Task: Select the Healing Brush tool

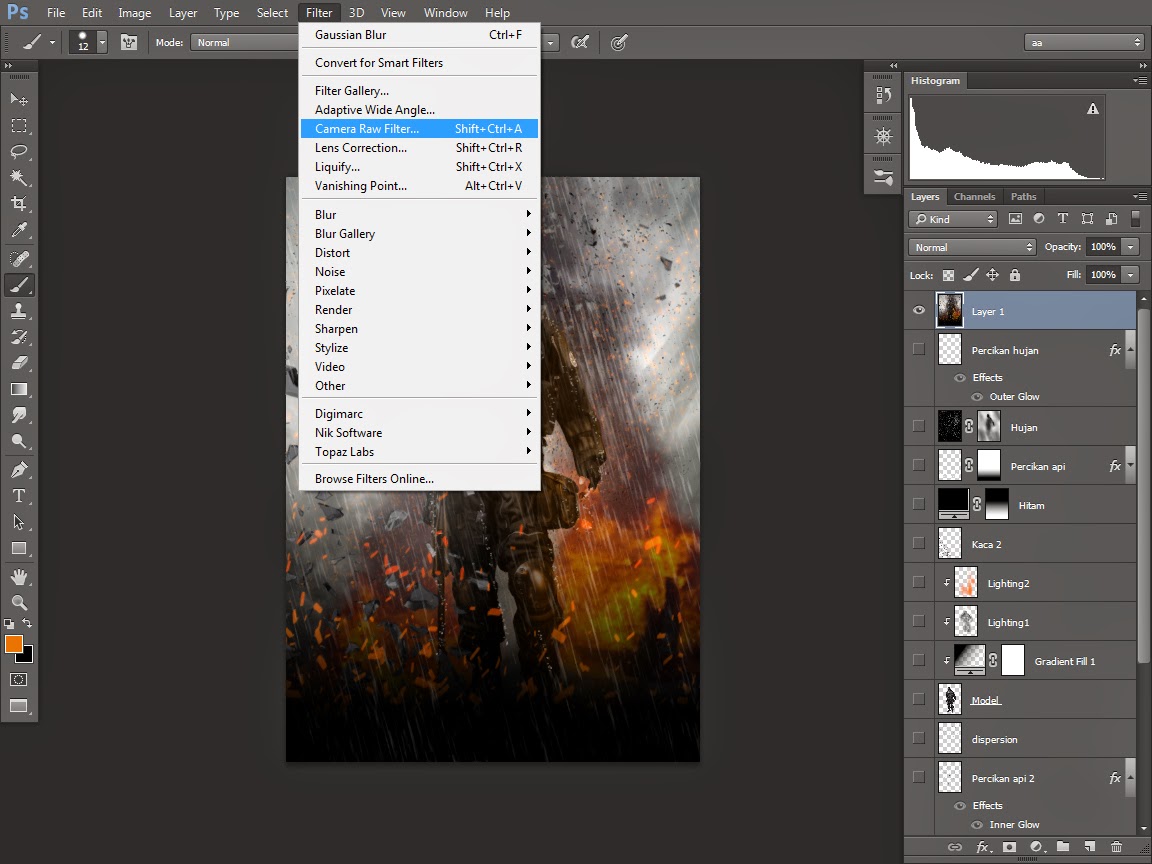Action: (x=19, y=259)
